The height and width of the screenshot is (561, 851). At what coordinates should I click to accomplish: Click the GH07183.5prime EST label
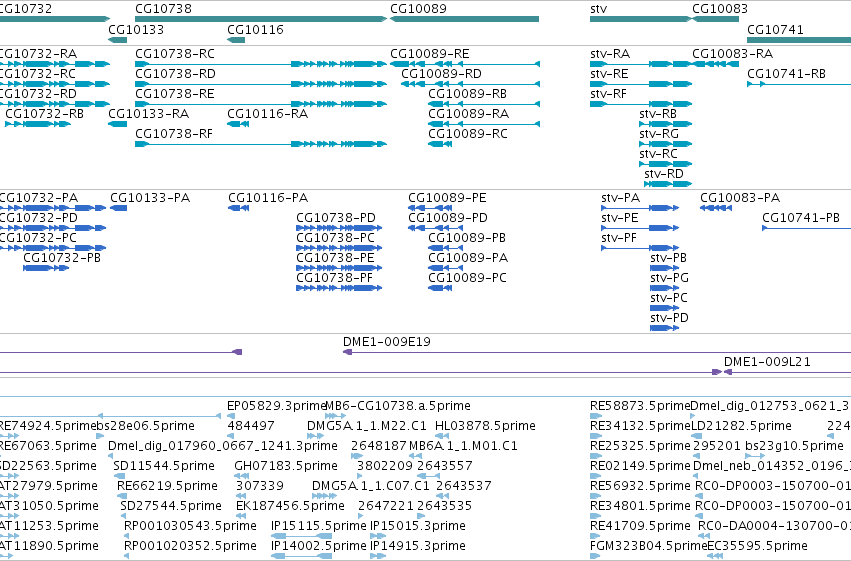coord(285,467)
